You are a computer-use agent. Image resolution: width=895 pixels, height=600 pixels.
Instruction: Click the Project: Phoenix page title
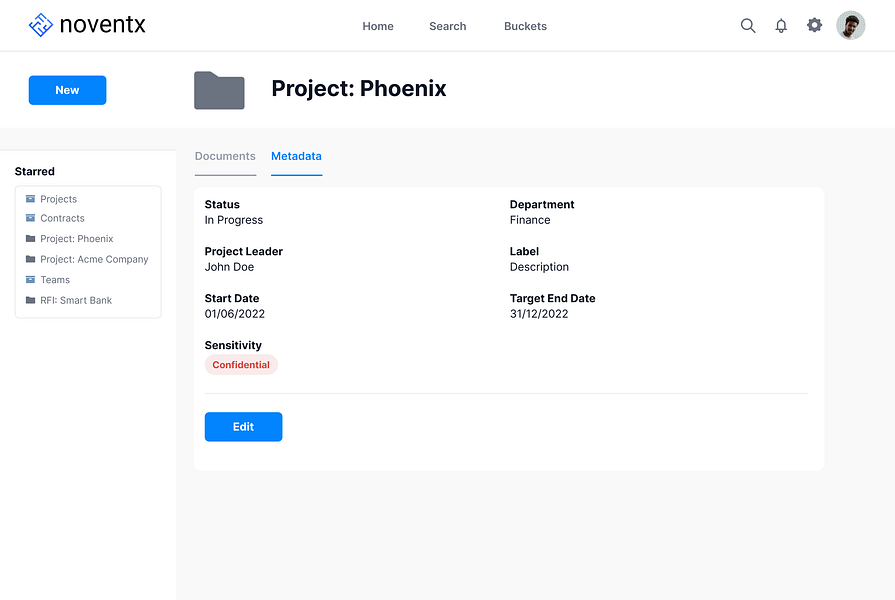[358, 88]
